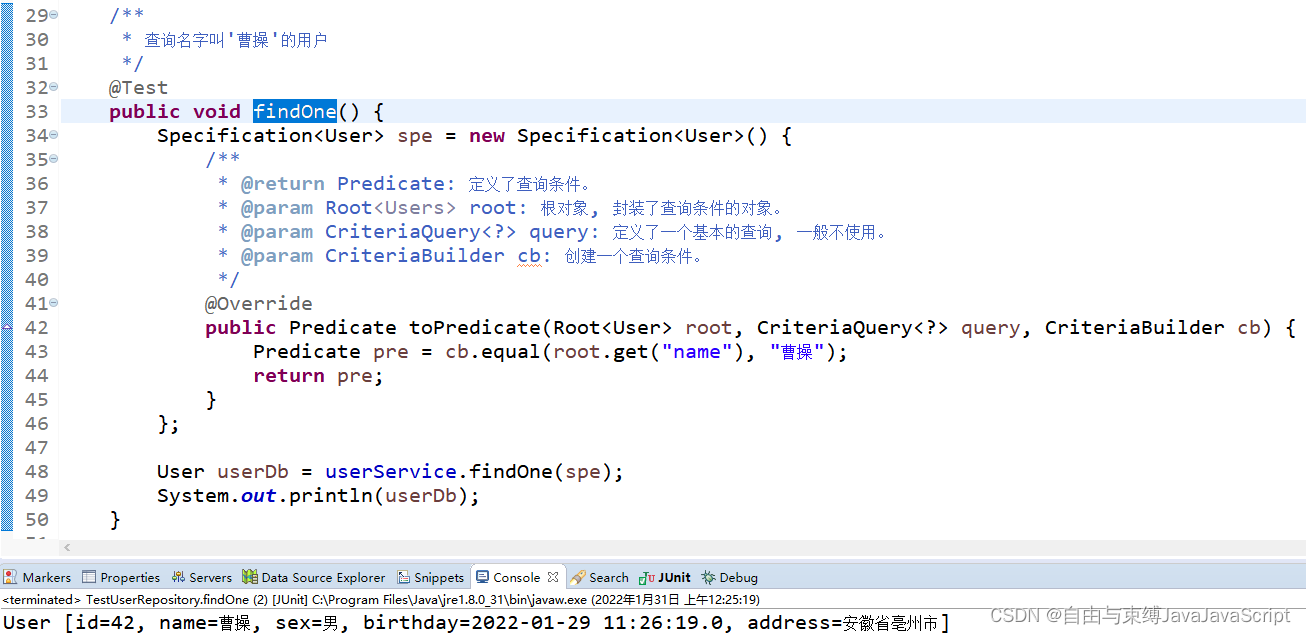Click the terminated TestUserRepository.findOne console header
Screen dimensions: 1306x635
(x=381, y=600)
